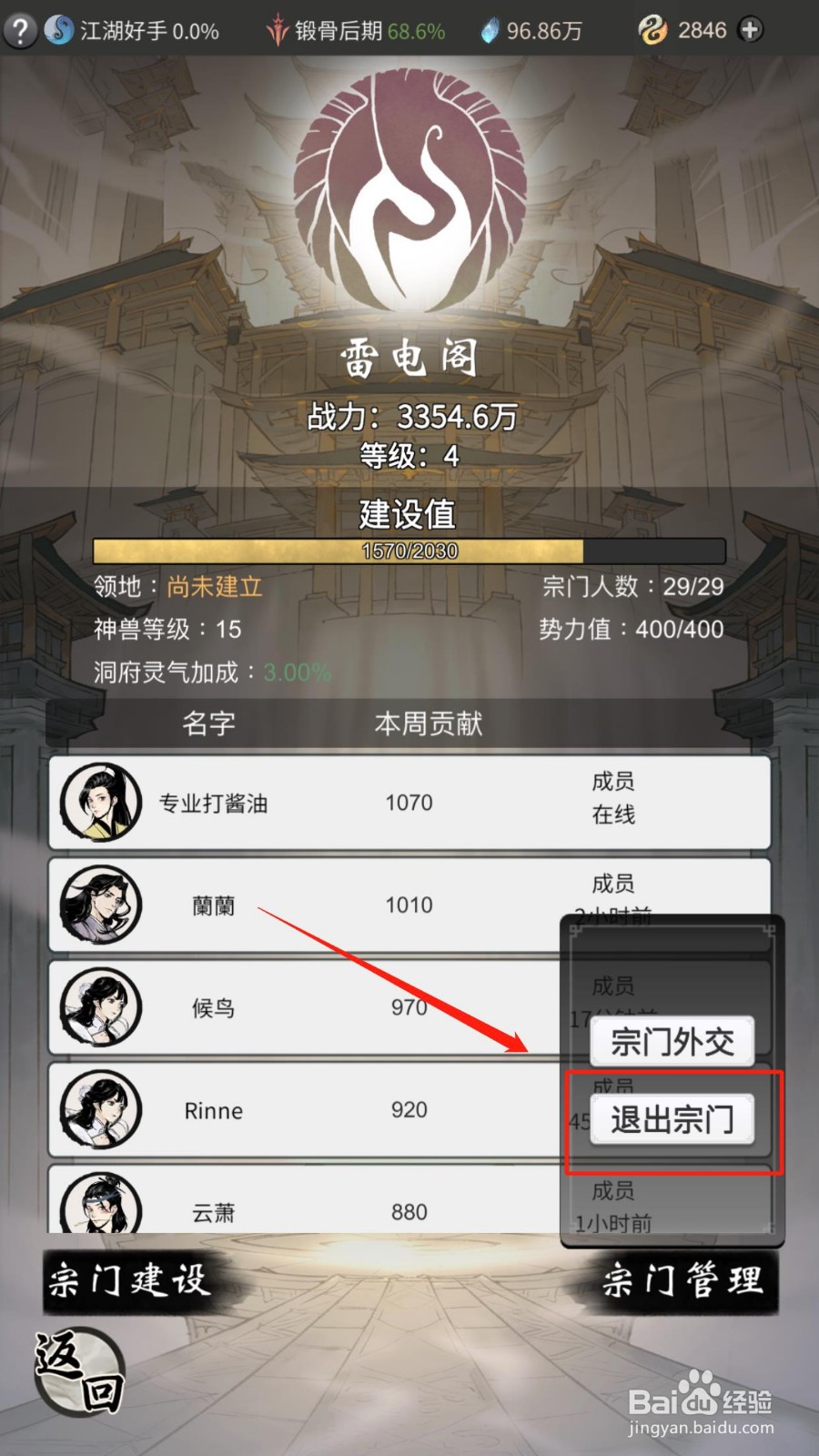
Task: Tap the 返回 back button
Action: coord(78,1370)
